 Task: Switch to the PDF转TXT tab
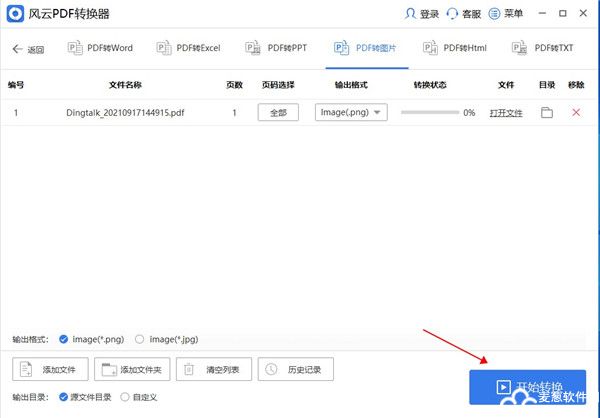tap(543, 48)
